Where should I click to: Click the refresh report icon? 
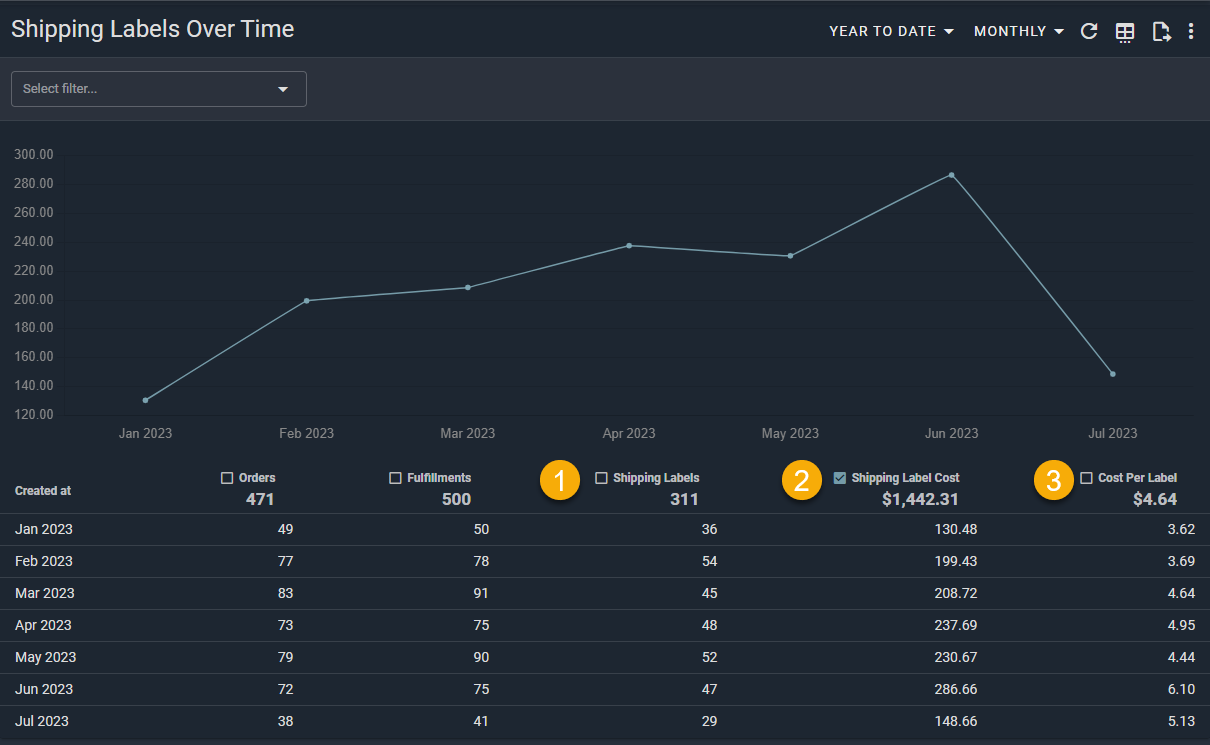(1089, 31)
